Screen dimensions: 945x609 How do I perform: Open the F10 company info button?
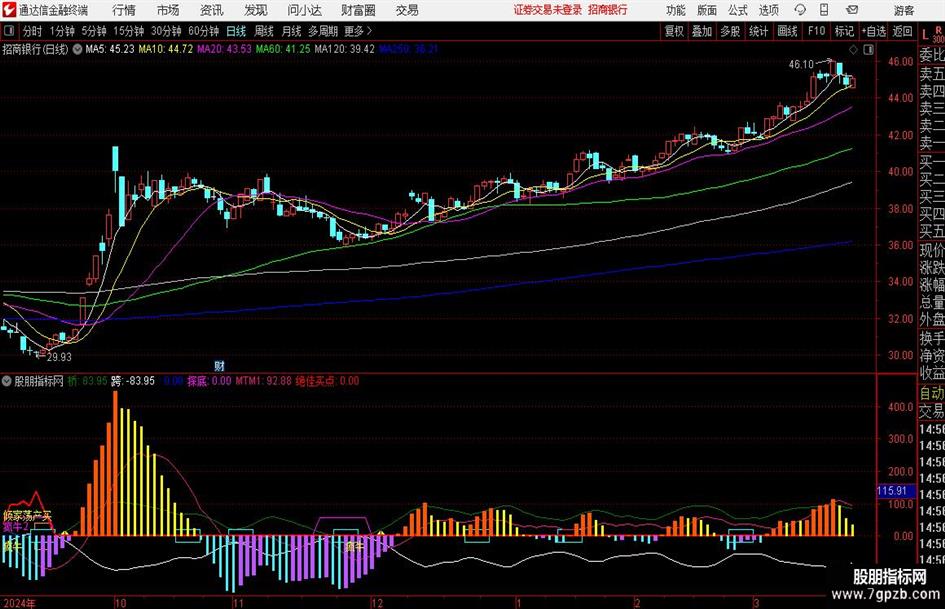(816, 31)
